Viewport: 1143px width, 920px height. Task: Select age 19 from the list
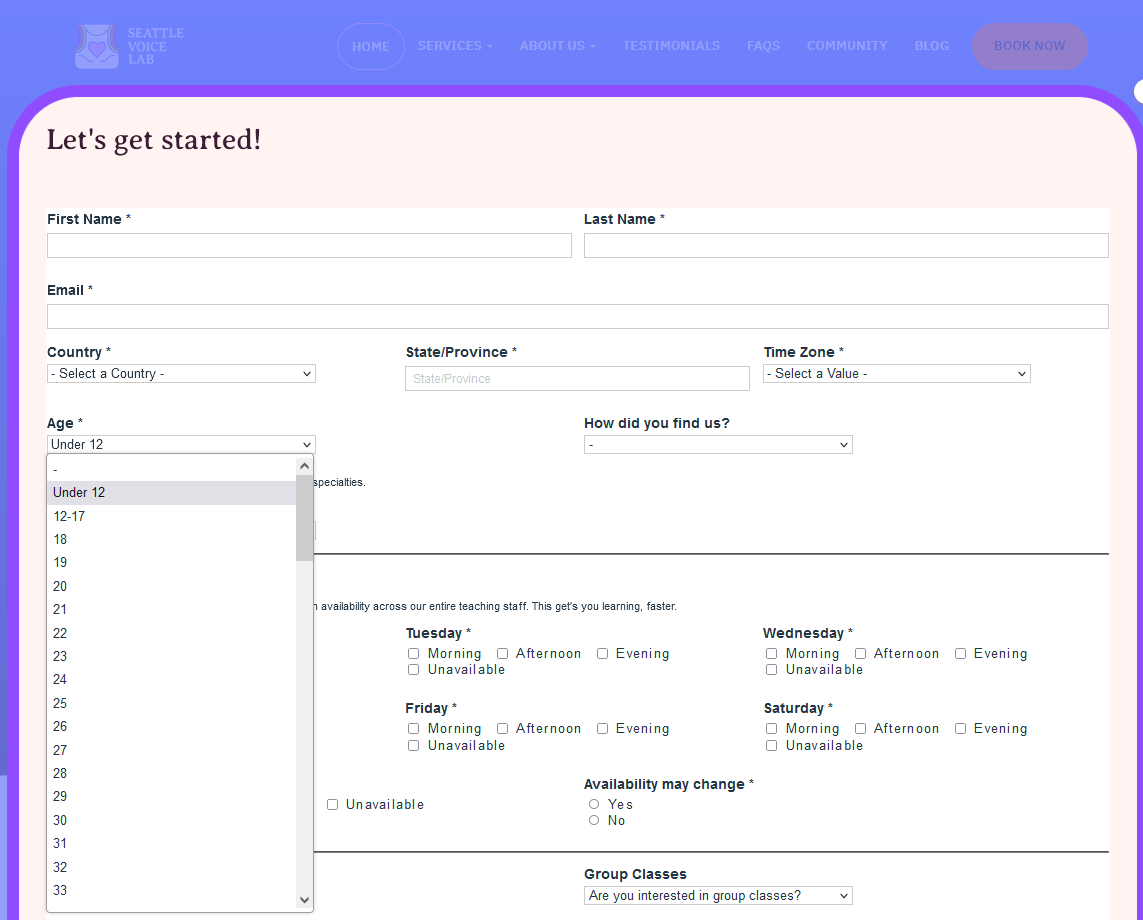[x=171, y=563]
